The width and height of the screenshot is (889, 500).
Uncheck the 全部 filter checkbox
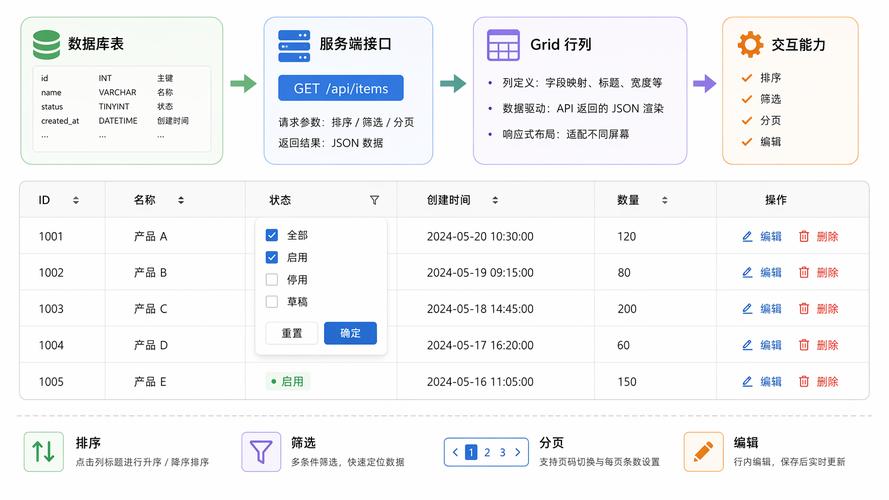pyautogui.click(x=272, y=235)
